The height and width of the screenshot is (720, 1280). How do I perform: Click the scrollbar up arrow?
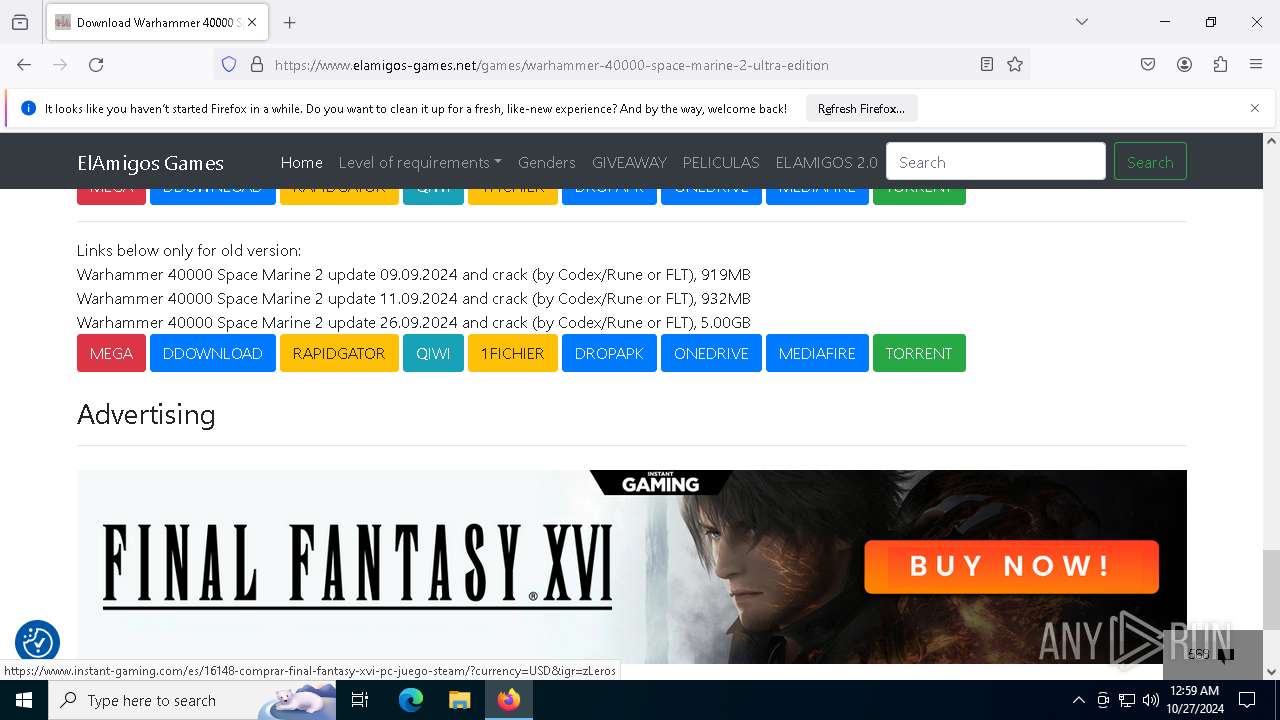[1271, 141]
